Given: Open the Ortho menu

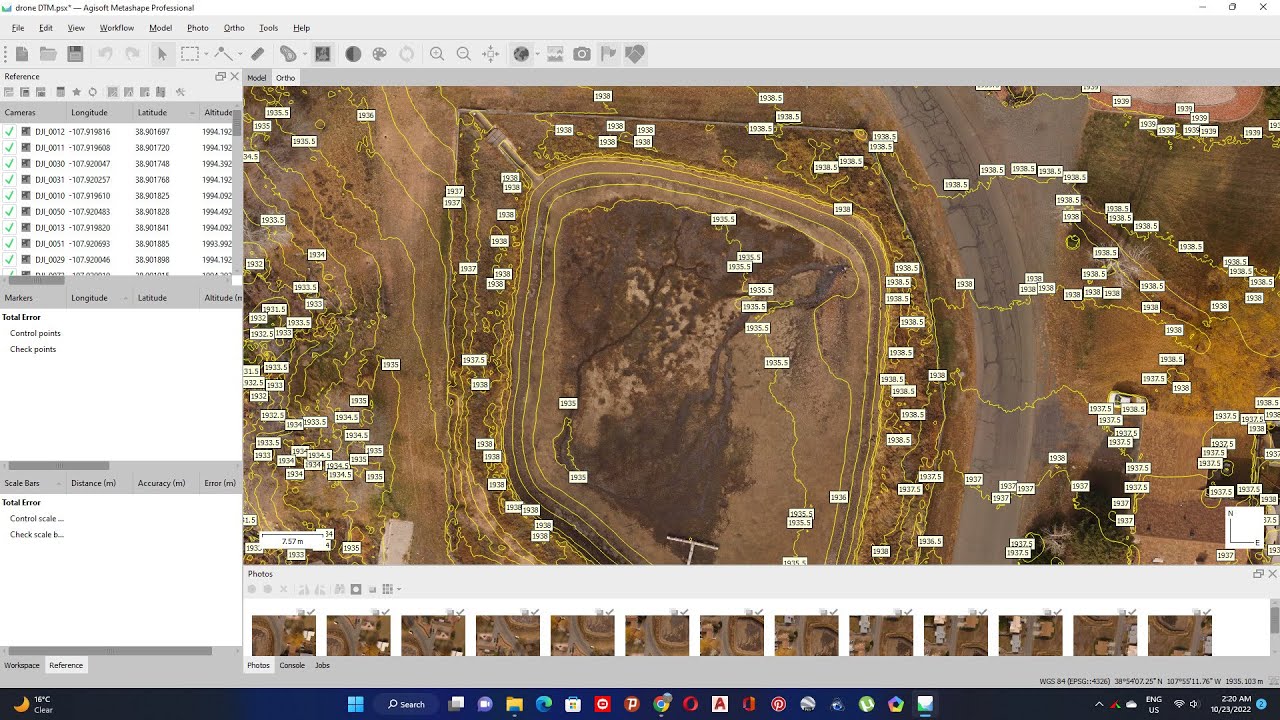Looking at the screenshot, I should (x=234, y=28).
